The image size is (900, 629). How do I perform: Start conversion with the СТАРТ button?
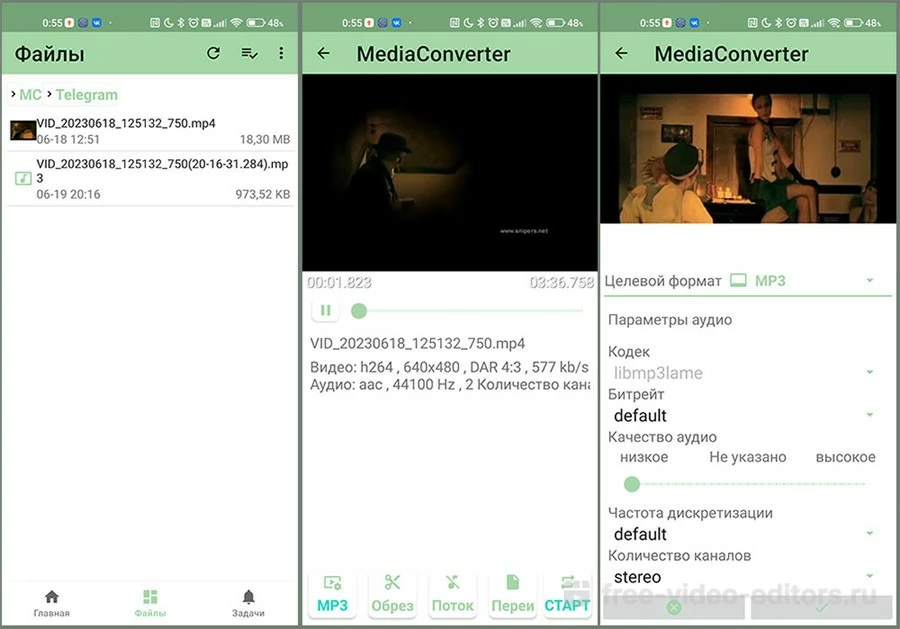(567, 595)
